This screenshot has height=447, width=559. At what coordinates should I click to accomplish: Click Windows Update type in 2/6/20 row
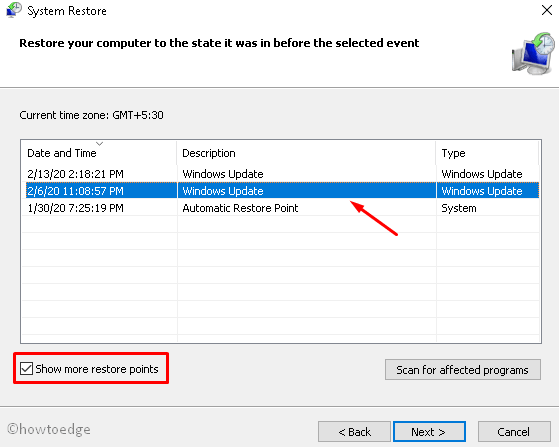coord(482,191)
